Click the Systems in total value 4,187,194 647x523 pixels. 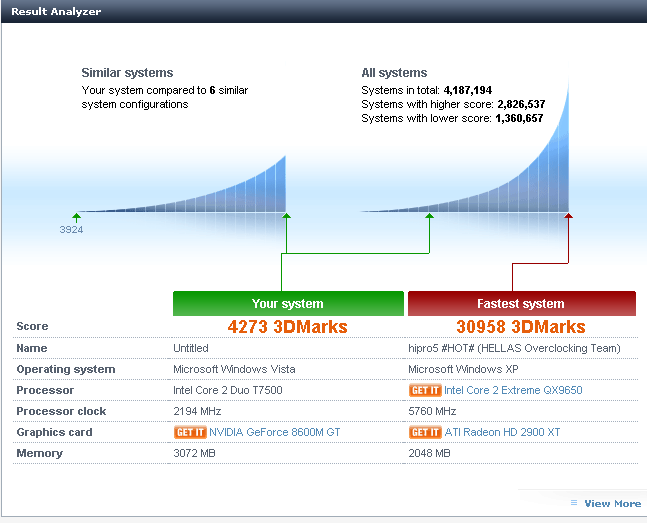pyautogui.click(x=468, y=90)
